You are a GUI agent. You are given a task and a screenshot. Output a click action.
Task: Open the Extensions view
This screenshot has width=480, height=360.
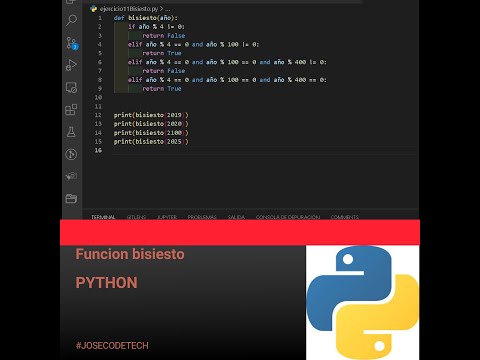71,109
